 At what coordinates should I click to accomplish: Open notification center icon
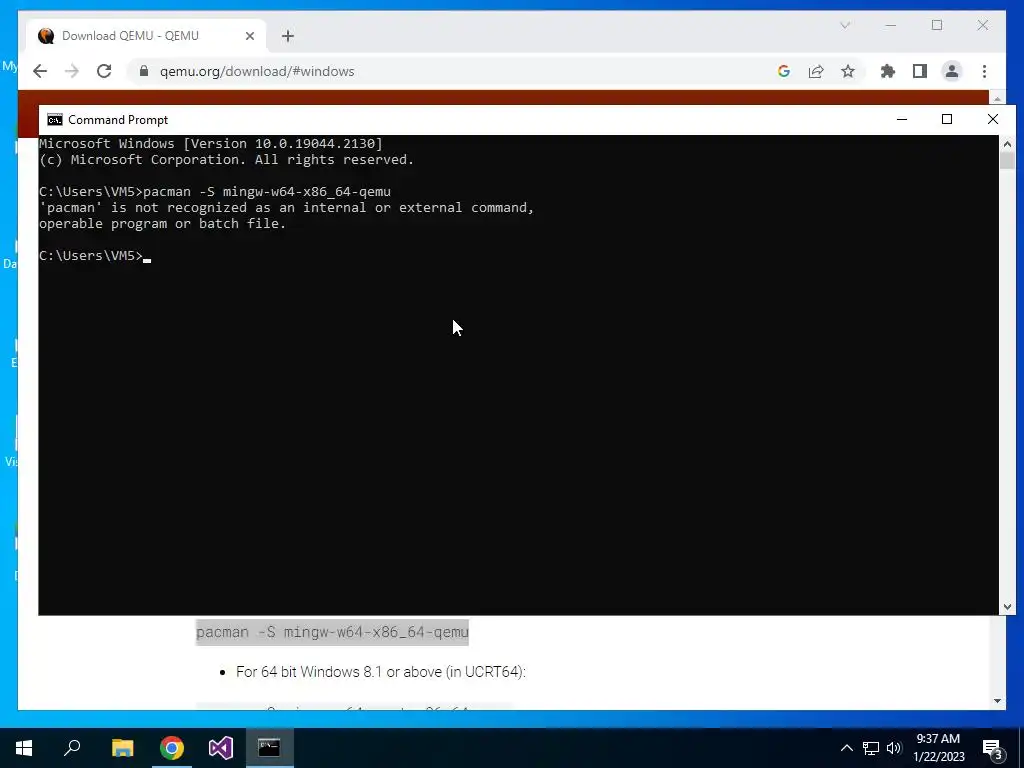[993, 749]
